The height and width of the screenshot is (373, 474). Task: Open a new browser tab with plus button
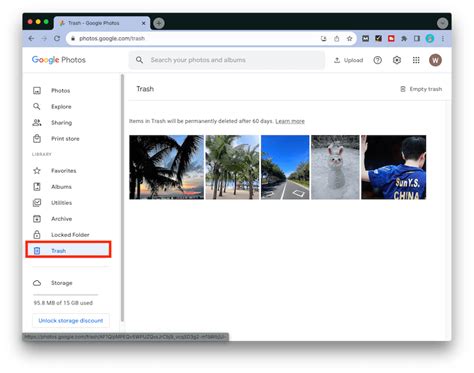159,23
